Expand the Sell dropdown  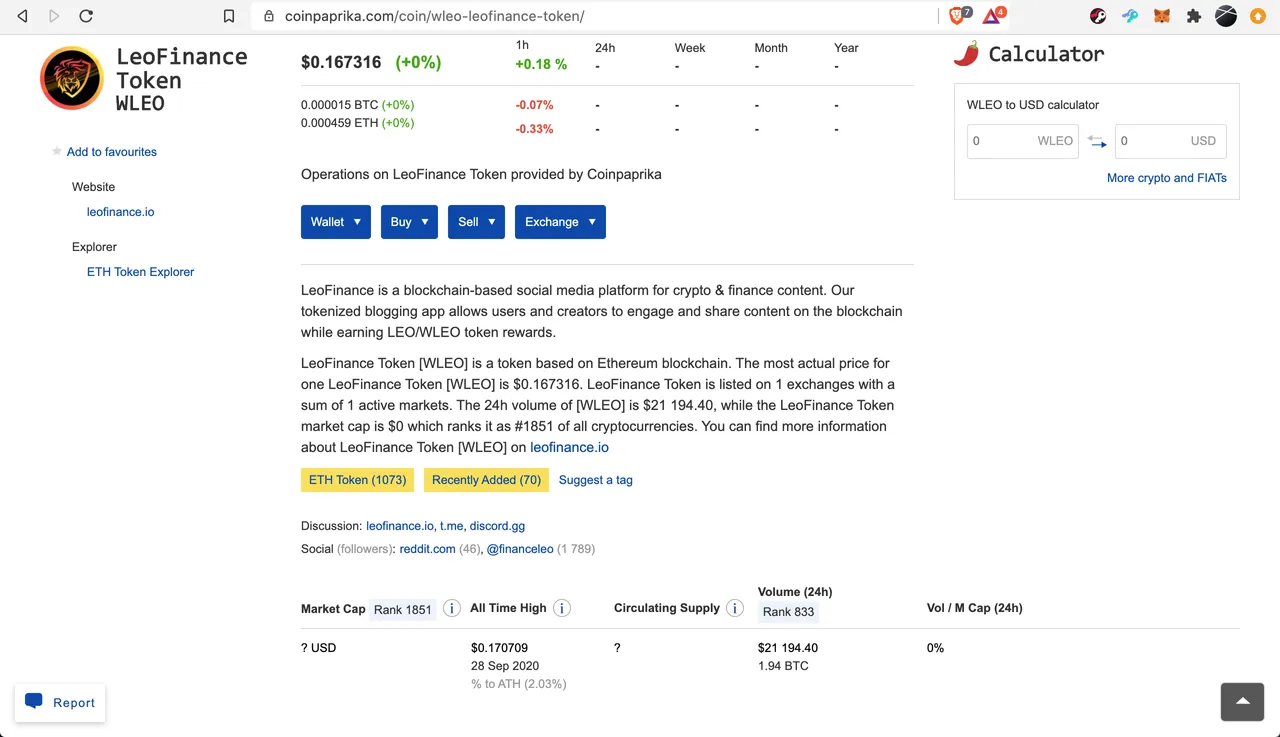[x=476, y=222]
